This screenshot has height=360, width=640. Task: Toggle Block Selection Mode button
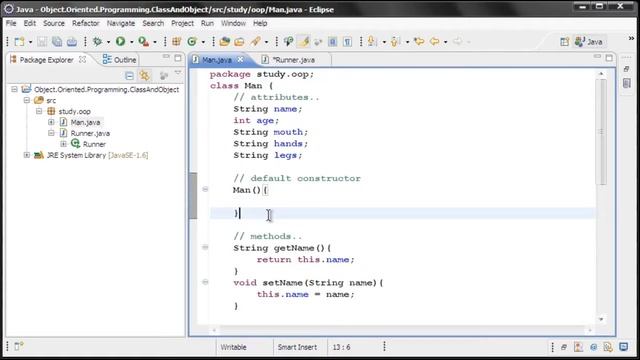(x=333, y=42)
